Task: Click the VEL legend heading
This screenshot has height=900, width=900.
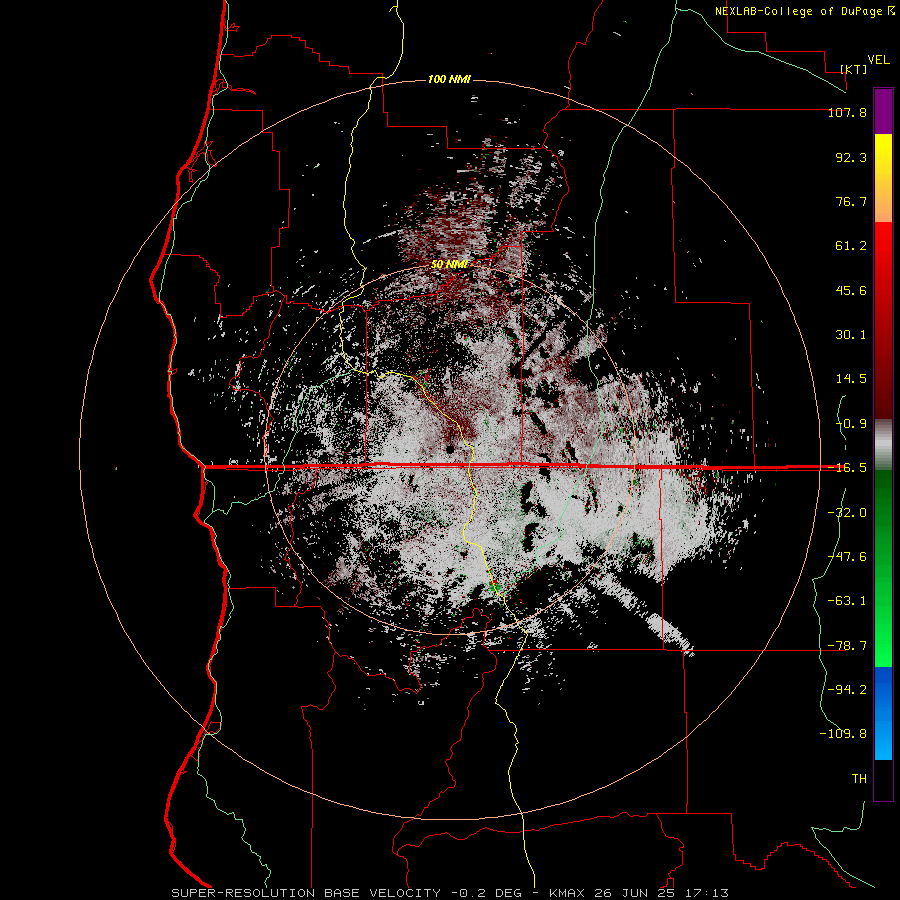Action: [x=878, y=60]
